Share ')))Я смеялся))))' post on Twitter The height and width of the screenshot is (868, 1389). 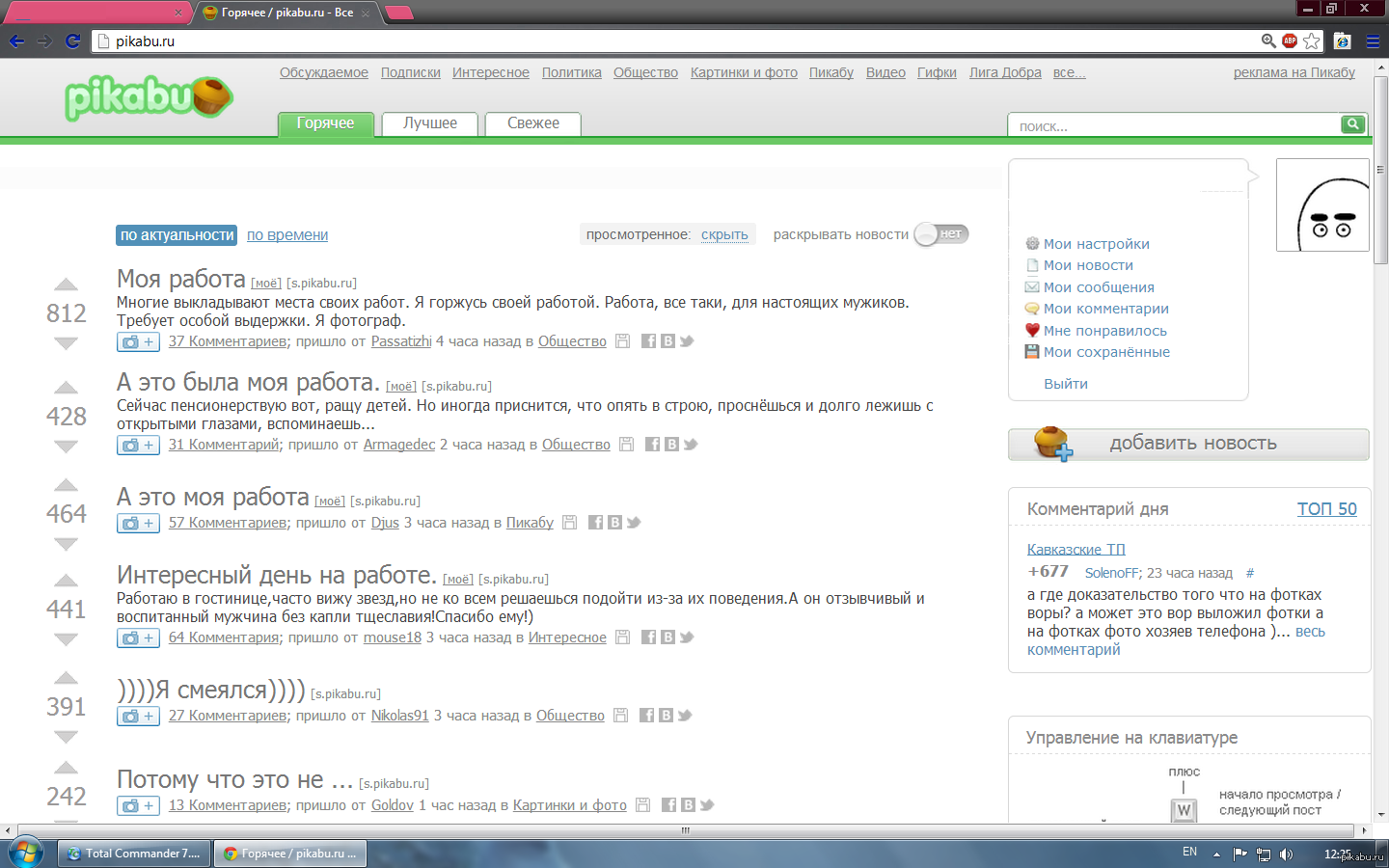[x=685, y=716]
